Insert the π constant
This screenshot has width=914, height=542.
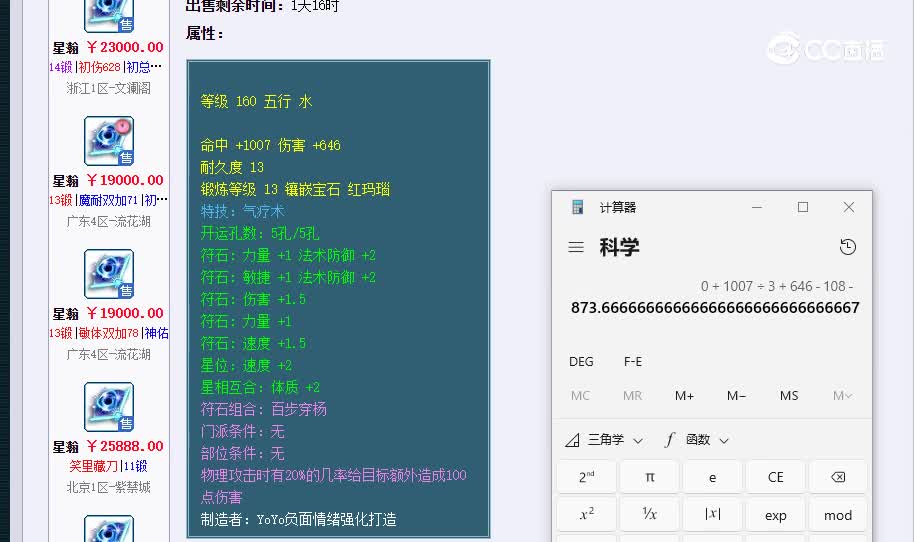[649, 477]
